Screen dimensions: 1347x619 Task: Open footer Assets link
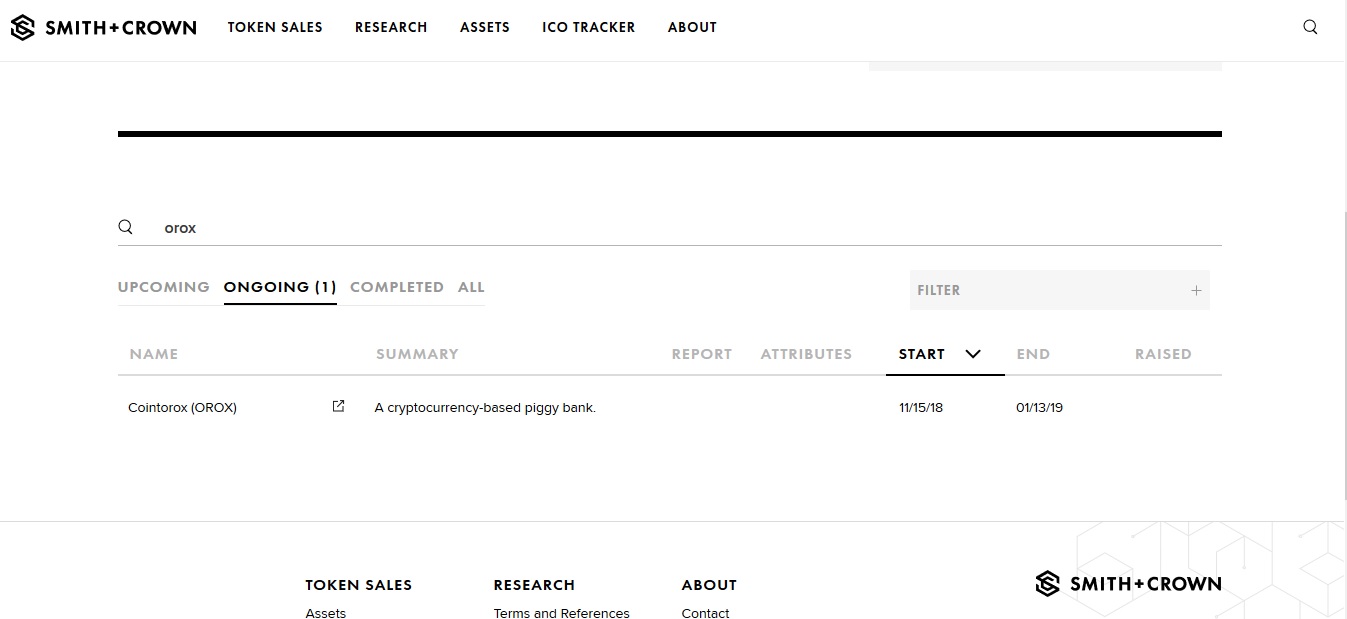tap(326, 612)
